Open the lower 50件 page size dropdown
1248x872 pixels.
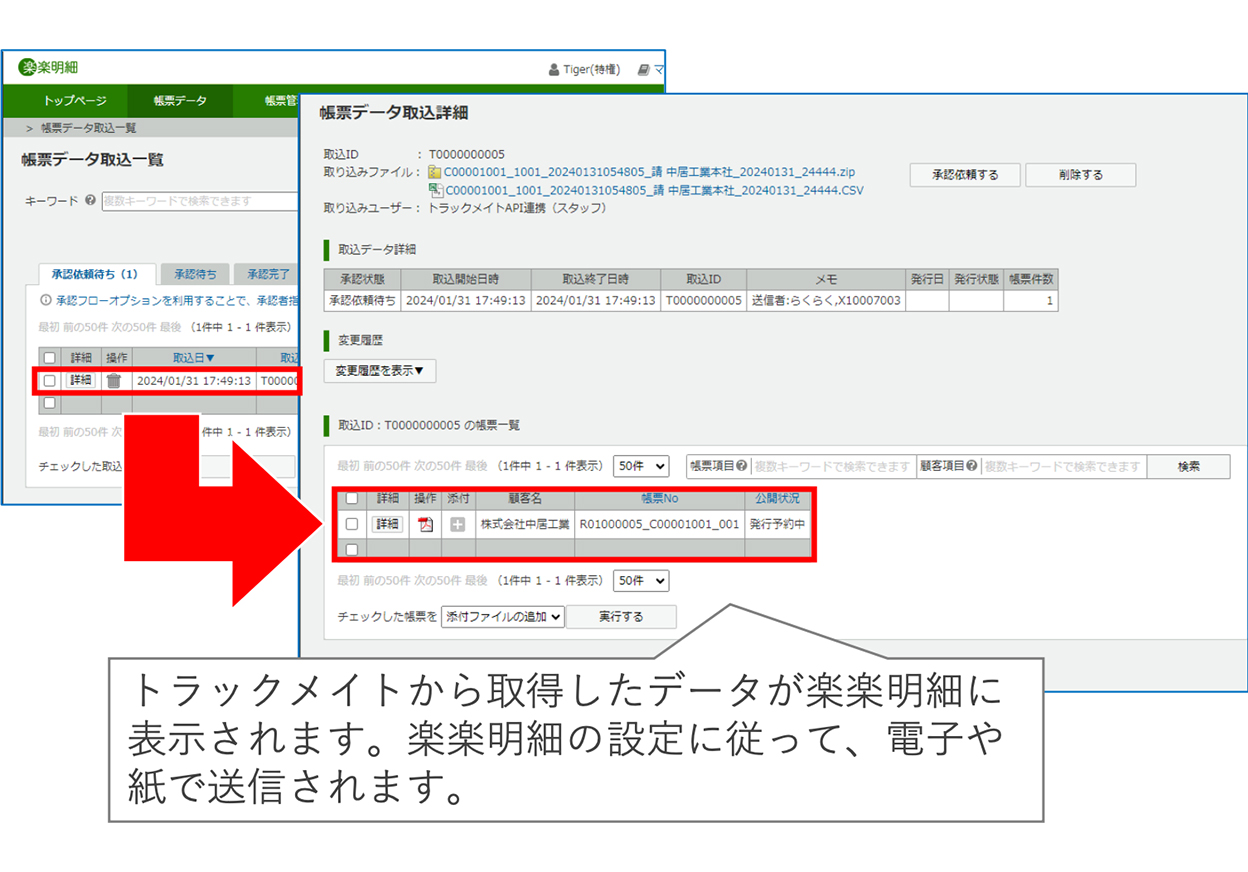pyautogui.click(x=641, y=580)
